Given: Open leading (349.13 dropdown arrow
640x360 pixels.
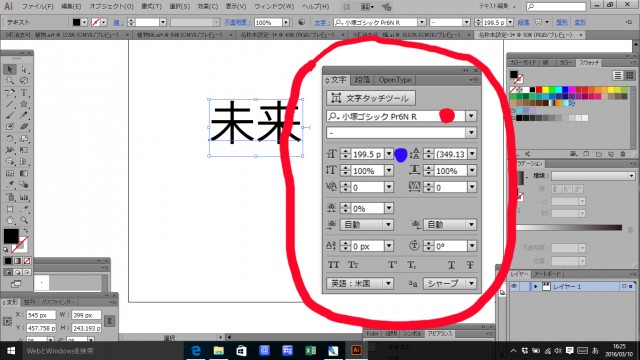Looking at the screenshot, I should (472, 154).
